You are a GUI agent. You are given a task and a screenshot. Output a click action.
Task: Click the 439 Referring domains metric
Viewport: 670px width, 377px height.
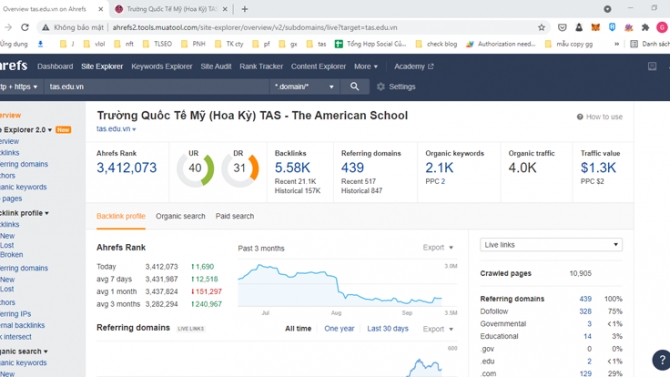tap(352, 168)
